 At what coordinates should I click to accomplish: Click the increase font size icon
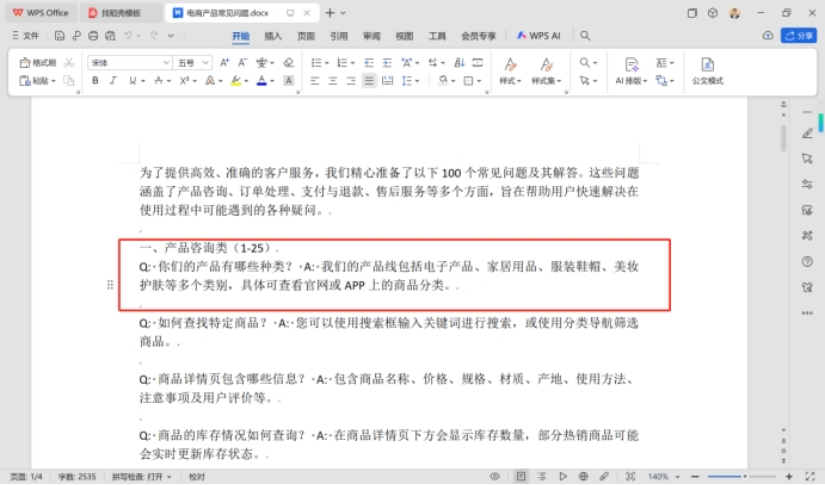(x=224, y=62)
